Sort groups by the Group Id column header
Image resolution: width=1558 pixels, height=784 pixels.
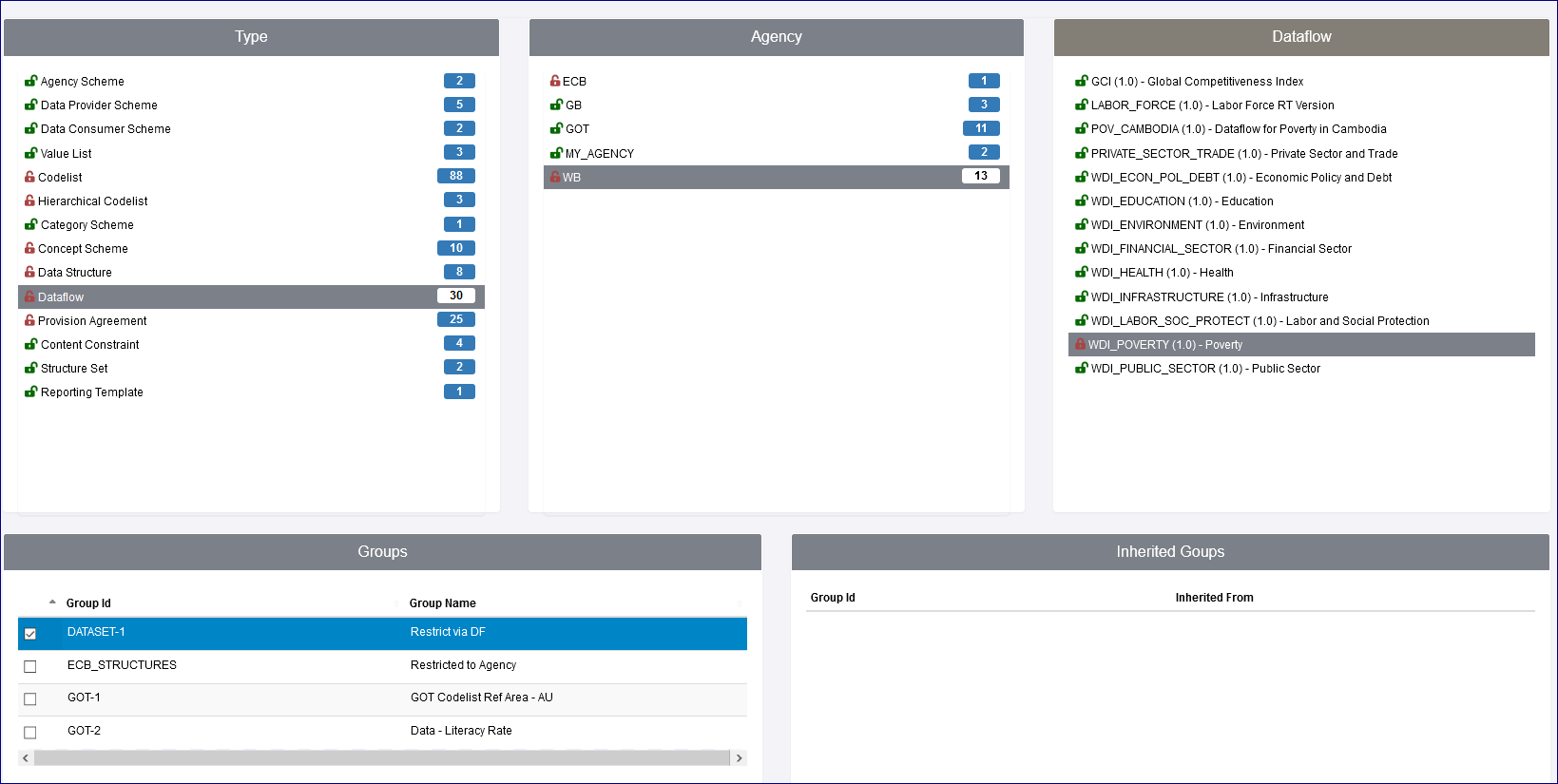[x=88, y=603]
